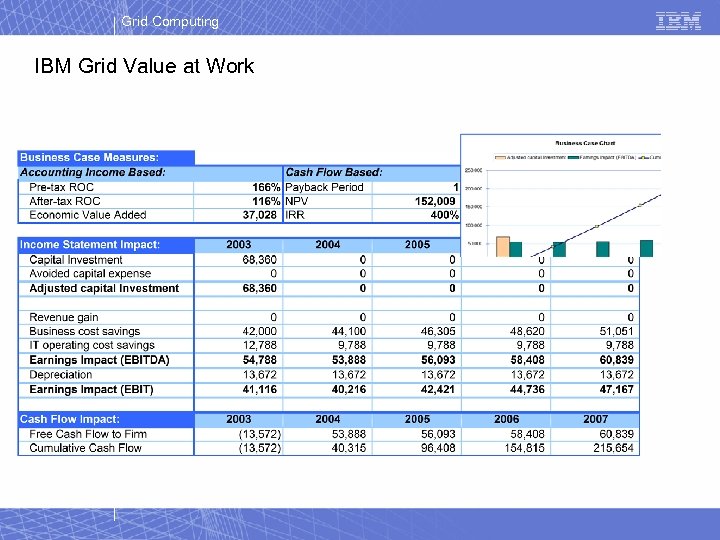Select the 42,000 business cost savings cell

[x=259, y=332]
